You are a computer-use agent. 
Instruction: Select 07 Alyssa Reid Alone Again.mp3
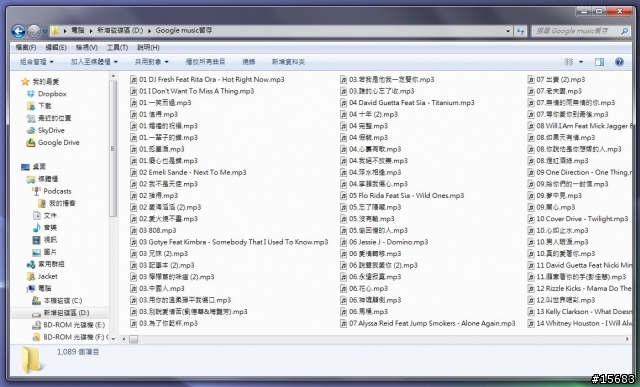click(428, 324)
